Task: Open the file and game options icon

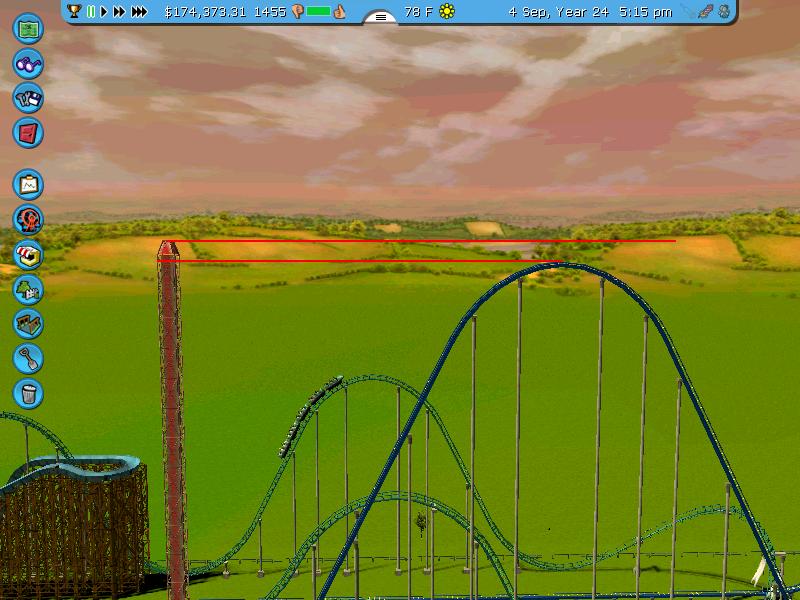Action: pyautogui.click(x=28, y=98)
